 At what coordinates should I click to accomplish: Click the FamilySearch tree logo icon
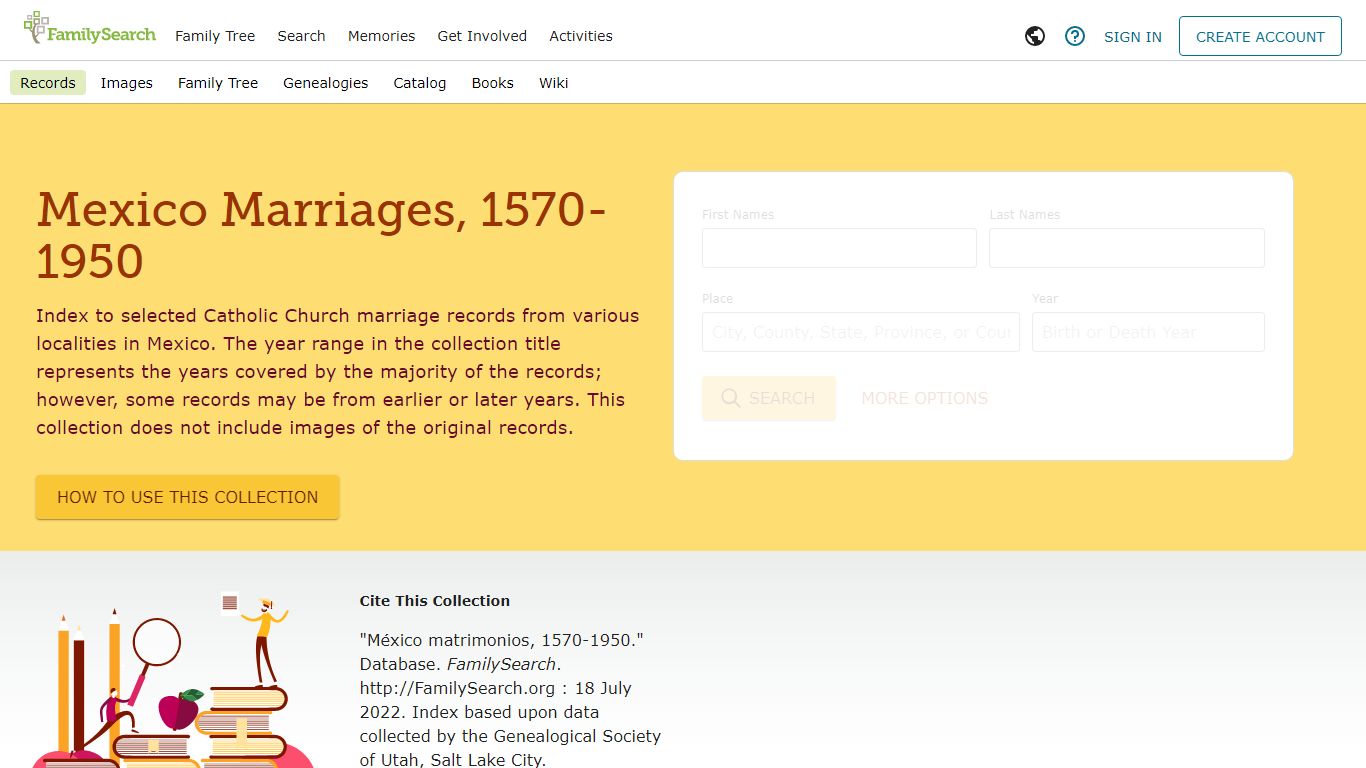(x=37, y=27)
